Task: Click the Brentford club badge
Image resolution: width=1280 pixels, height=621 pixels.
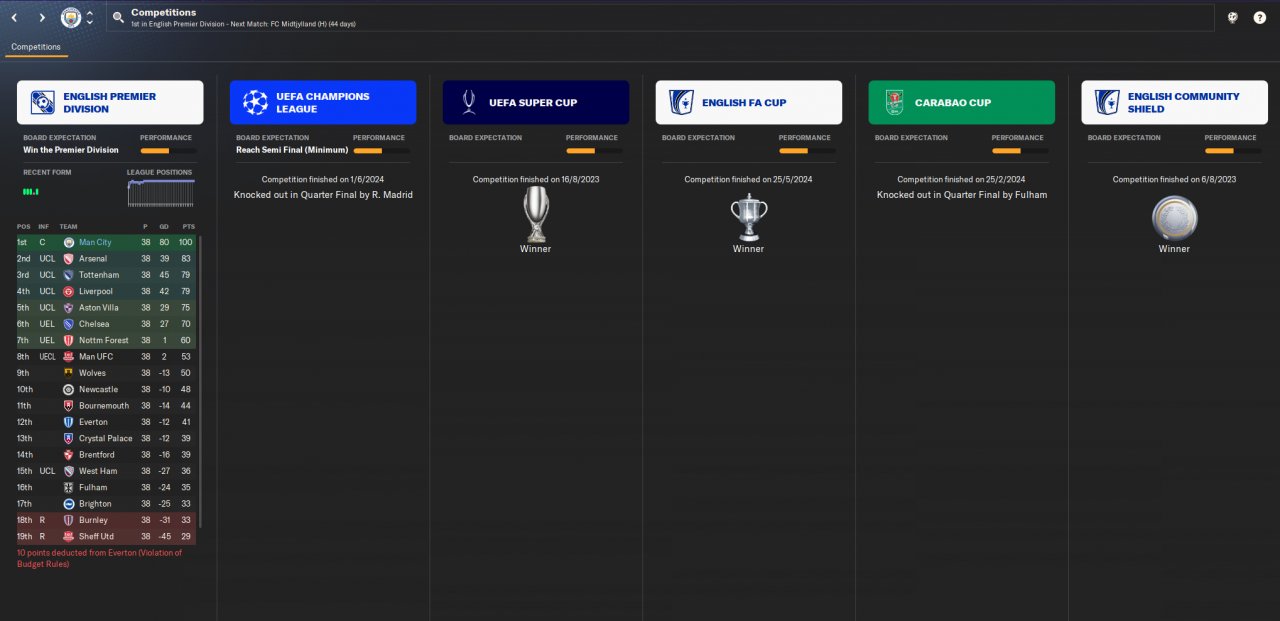Action: (x=68, y=454)
